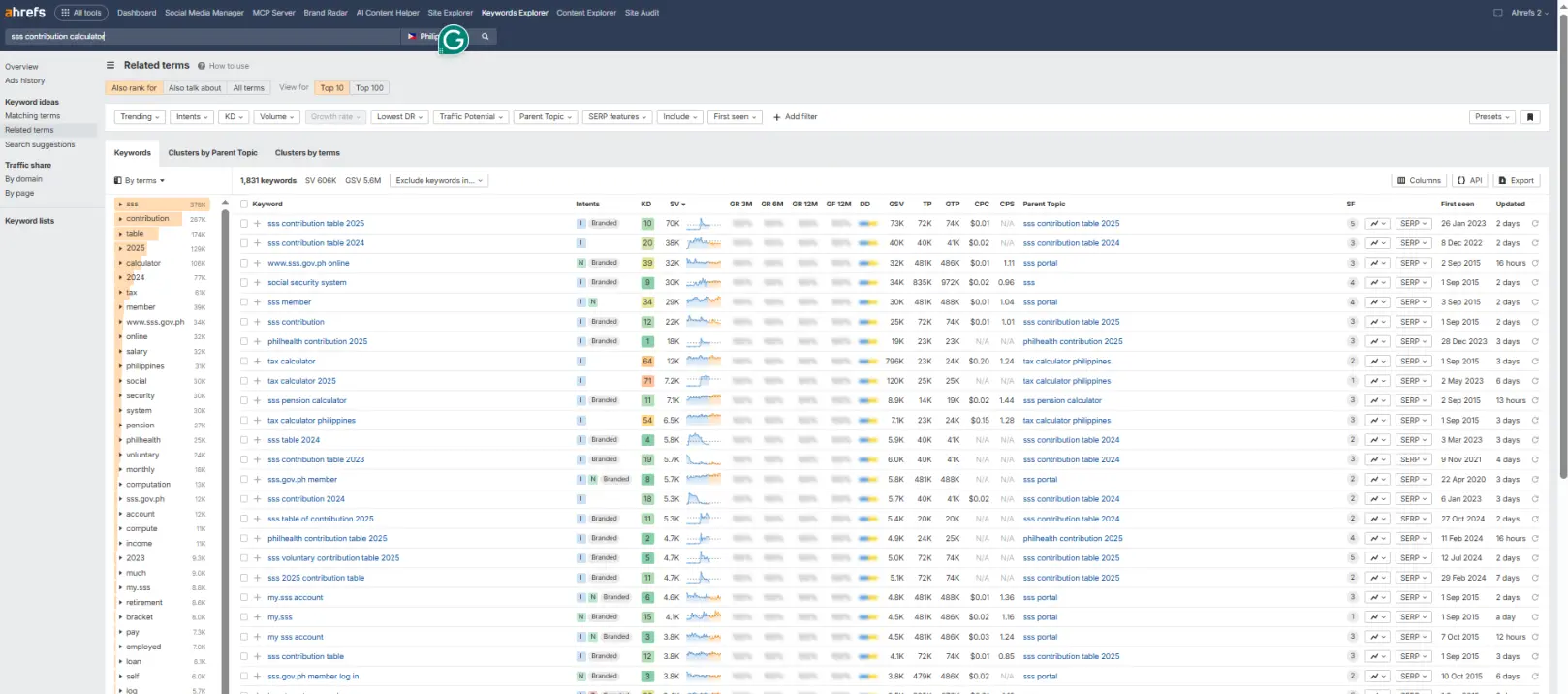Click the volume sparkline for sss member
Screen dimensions: 1568x694
(704, 302)
